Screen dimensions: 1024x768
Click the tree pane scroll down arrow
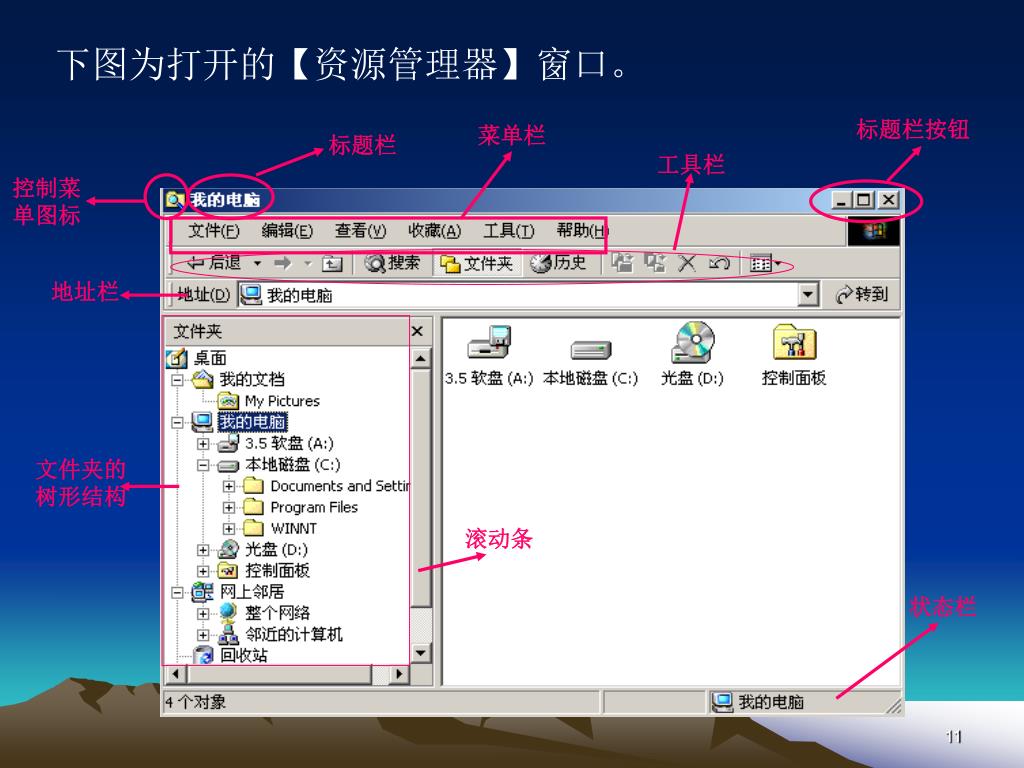click(x=421, y=652)
